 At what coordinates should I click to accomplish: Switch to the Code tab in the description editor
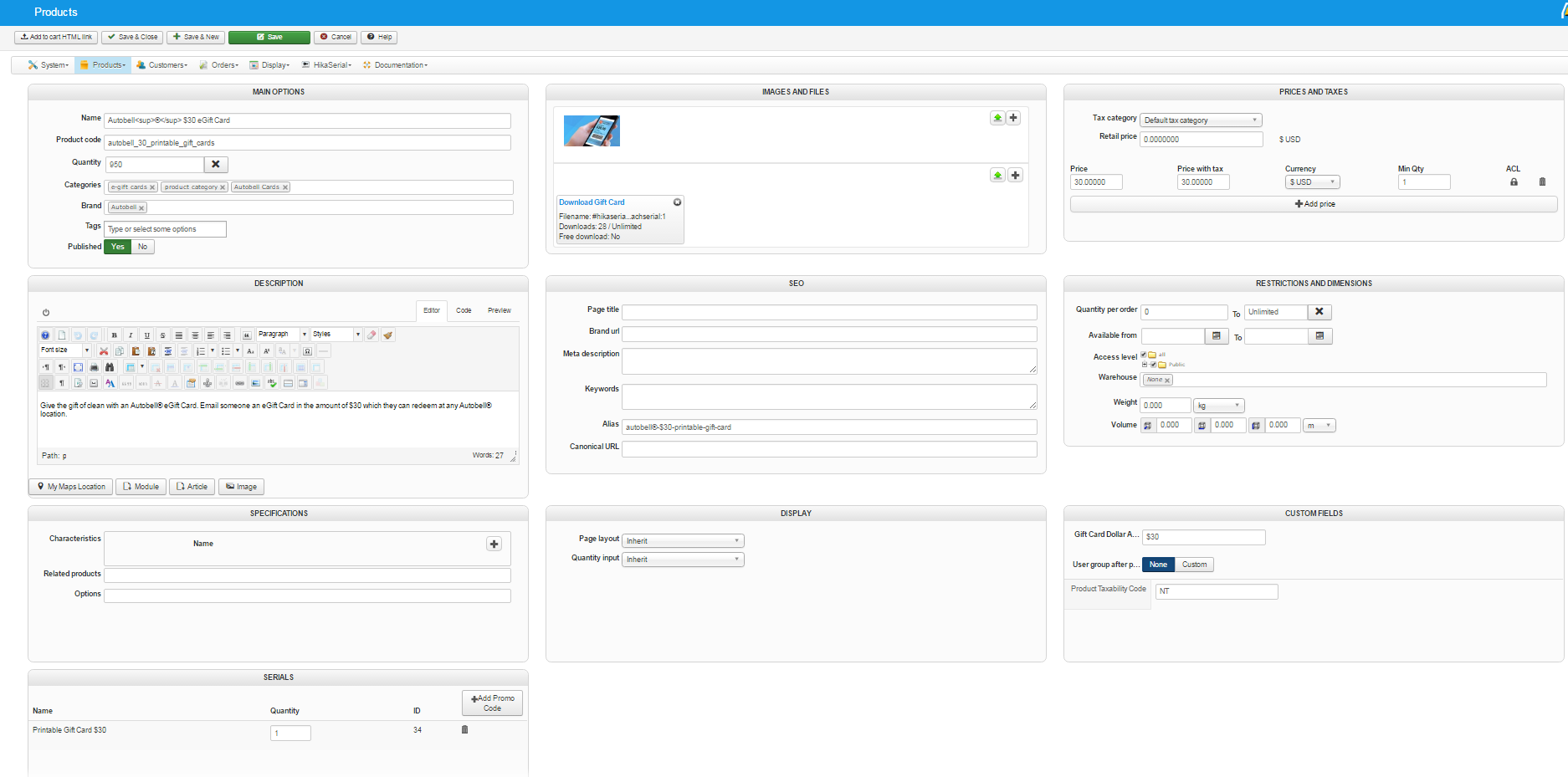[x=464, y=311]
